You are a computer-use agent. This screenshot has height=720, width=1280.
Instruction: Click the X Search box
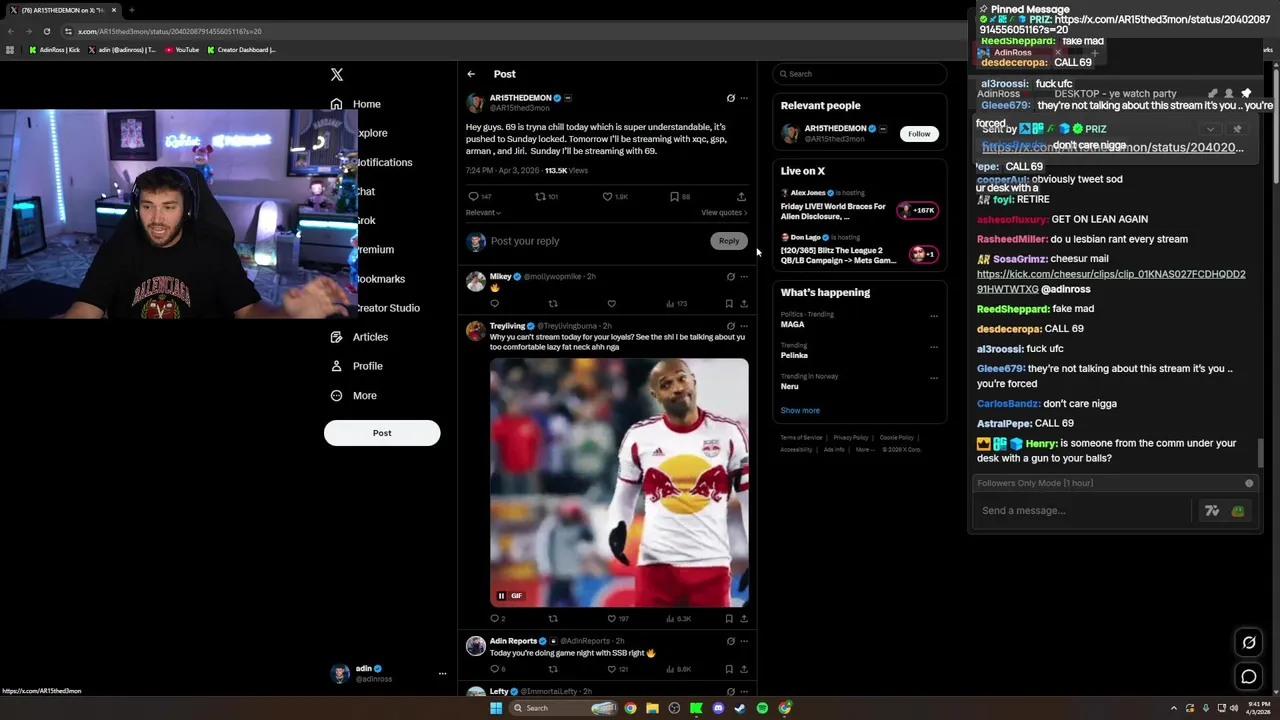pyautogui.click(x=859, y=74)
